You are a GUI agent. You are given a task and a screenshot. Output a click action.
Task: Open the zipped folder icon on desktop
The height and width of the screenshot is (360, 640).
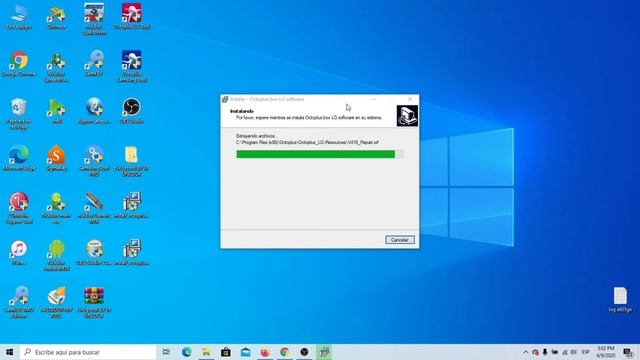tap(131, 161)
